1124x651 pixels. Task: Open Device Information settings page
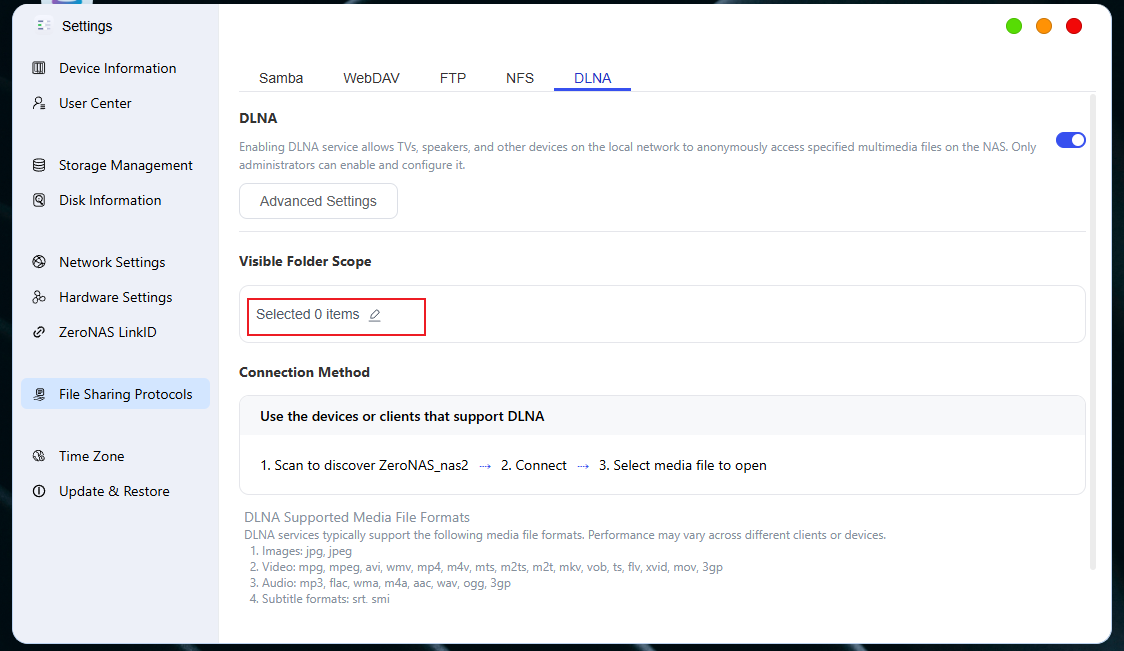pyautogui.click(x=115, y=68)
